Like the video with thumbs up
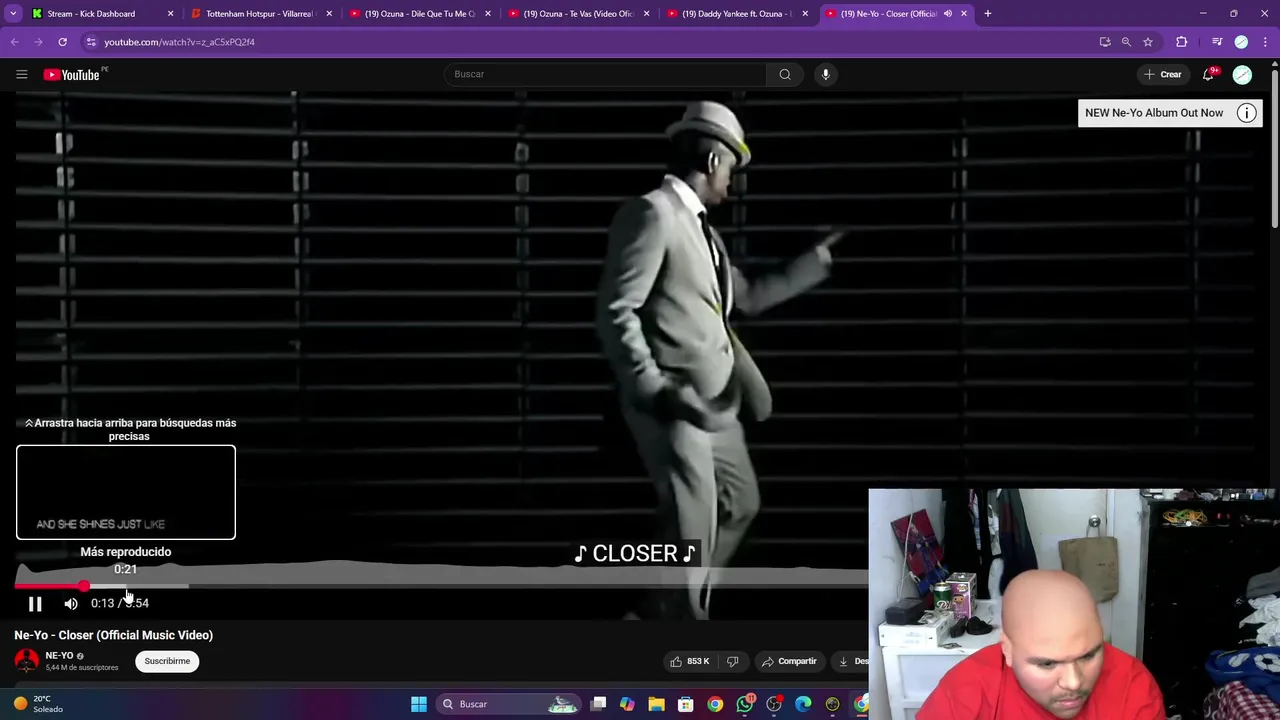This screenshot has width=1280, height=720. [x=690, y=661]
